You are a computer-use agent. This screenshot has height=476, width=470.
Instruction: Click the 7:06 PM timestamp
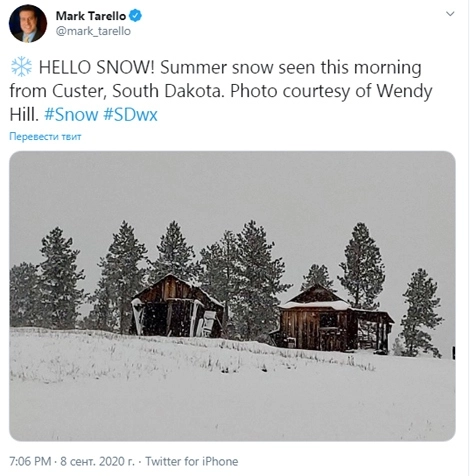tap(30, 461)
